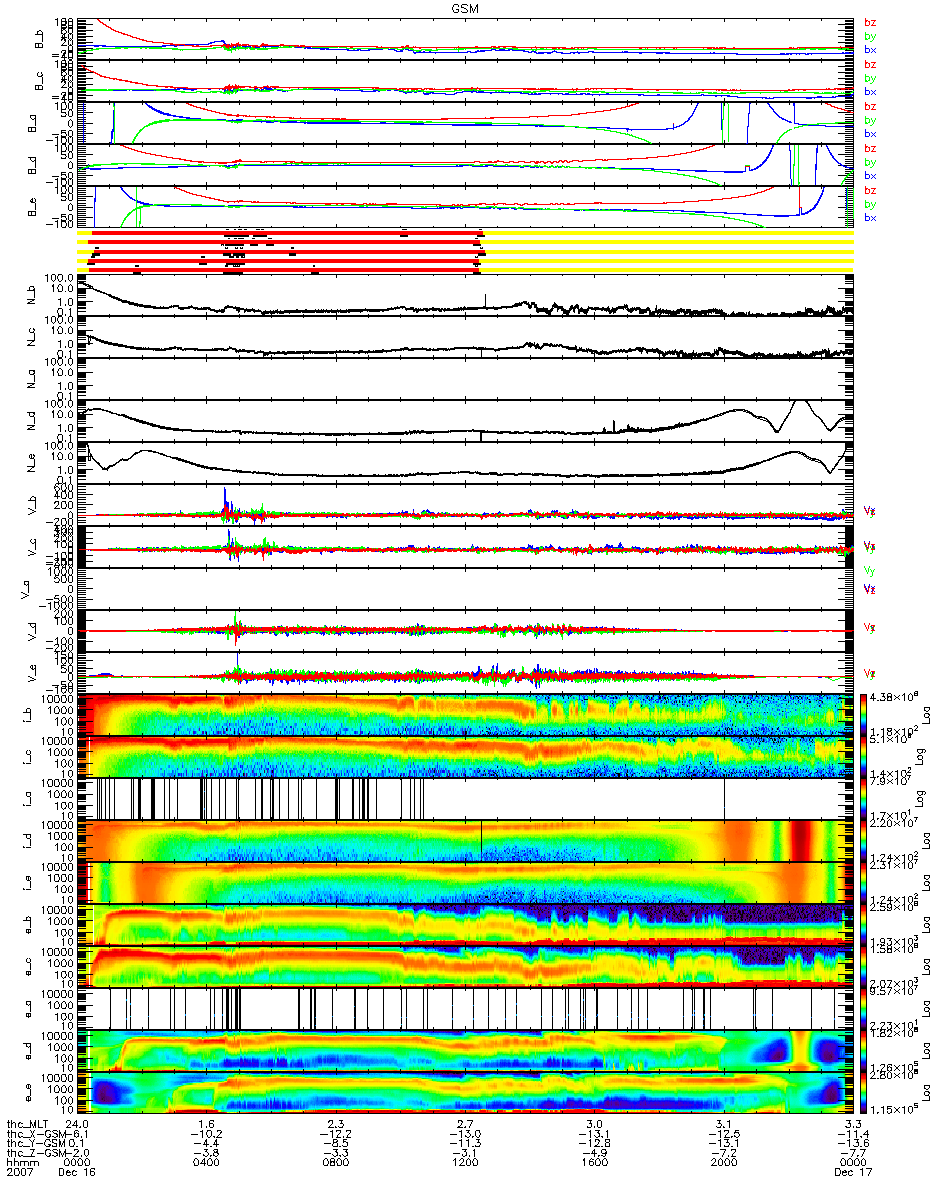Click the X-GSM value -13.0
The width and height of the screenshot is (930, 1200).
pos(465,1132)
